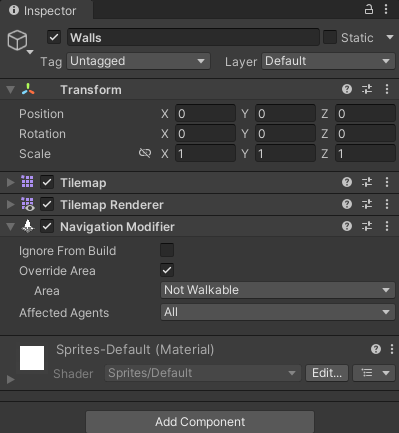
Task: Open Tilemap Renderer help question mark
Action: coord(347,204)
